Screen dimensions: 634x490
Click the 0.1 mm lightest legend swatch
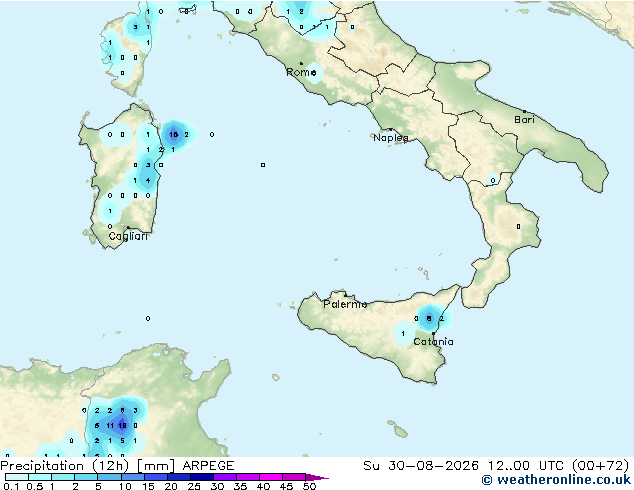(x=17, y=477)
